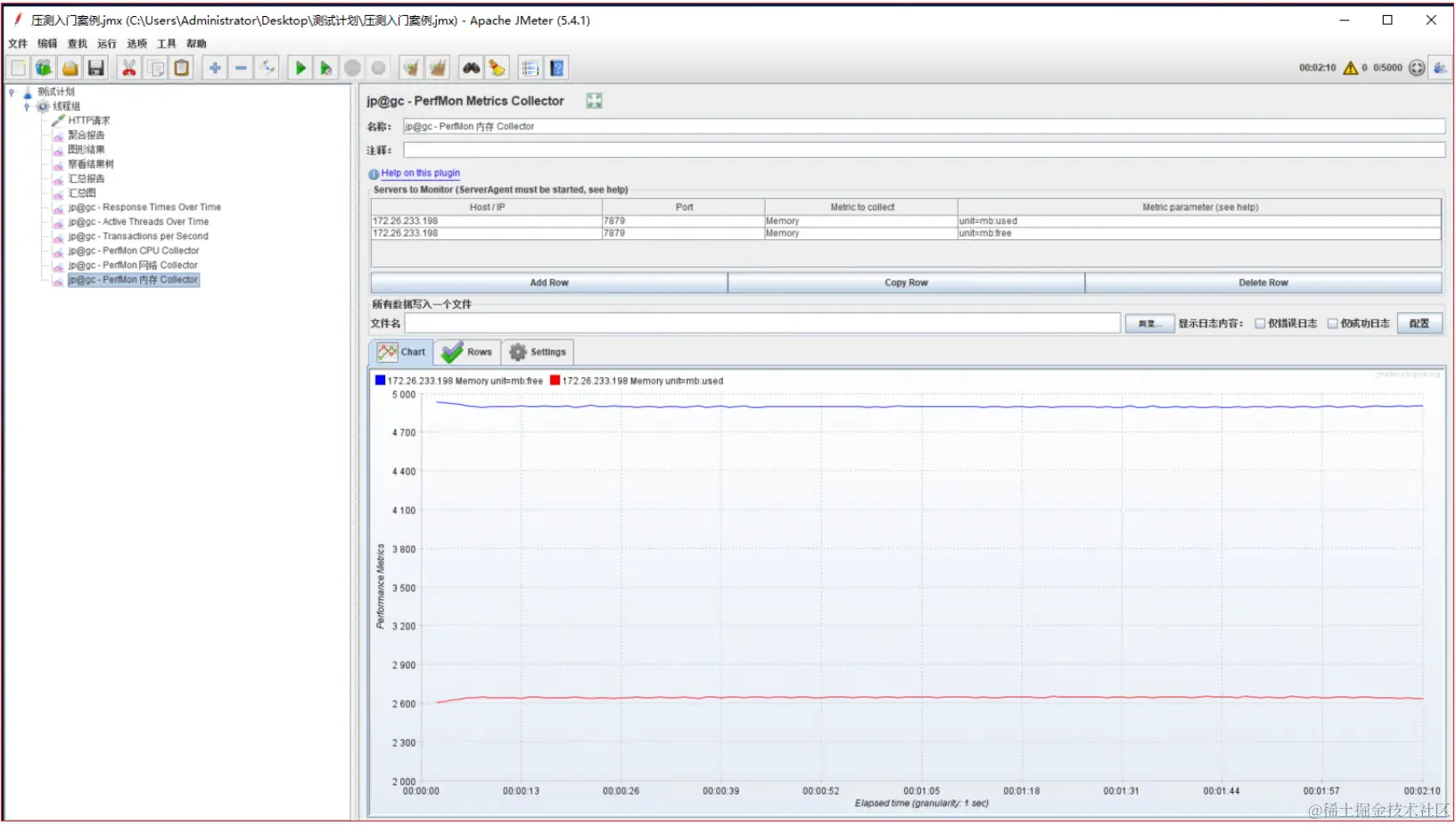Select jp@gc - PerfMon CPU Collector
Viewport: 1456px width, 825px height.
coord(134,251)
